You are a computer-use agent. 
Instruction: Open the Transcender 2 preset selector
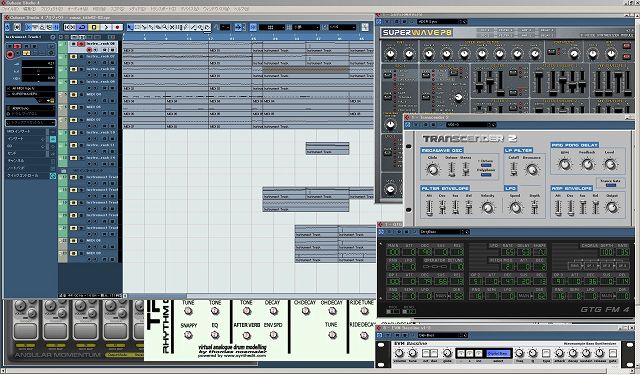click(x=471, y=124)
